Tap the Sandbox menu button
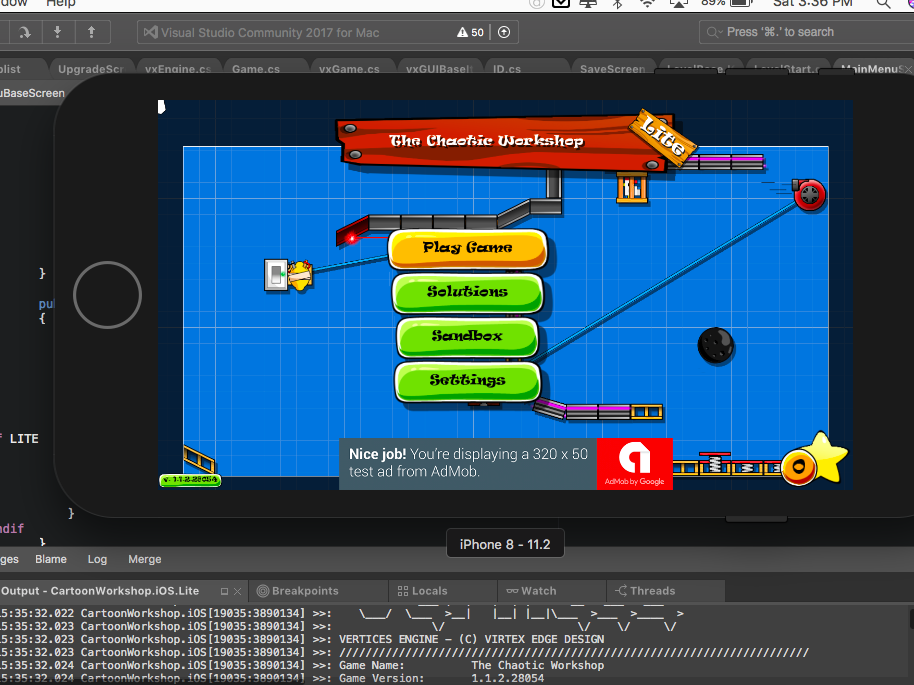 [x=467, y=336]
